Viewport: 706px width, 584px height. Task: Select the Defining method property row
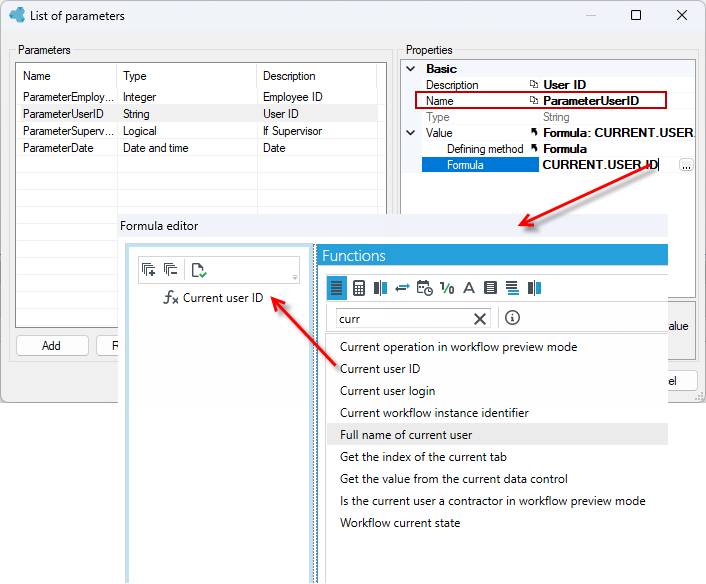(558, 149)
